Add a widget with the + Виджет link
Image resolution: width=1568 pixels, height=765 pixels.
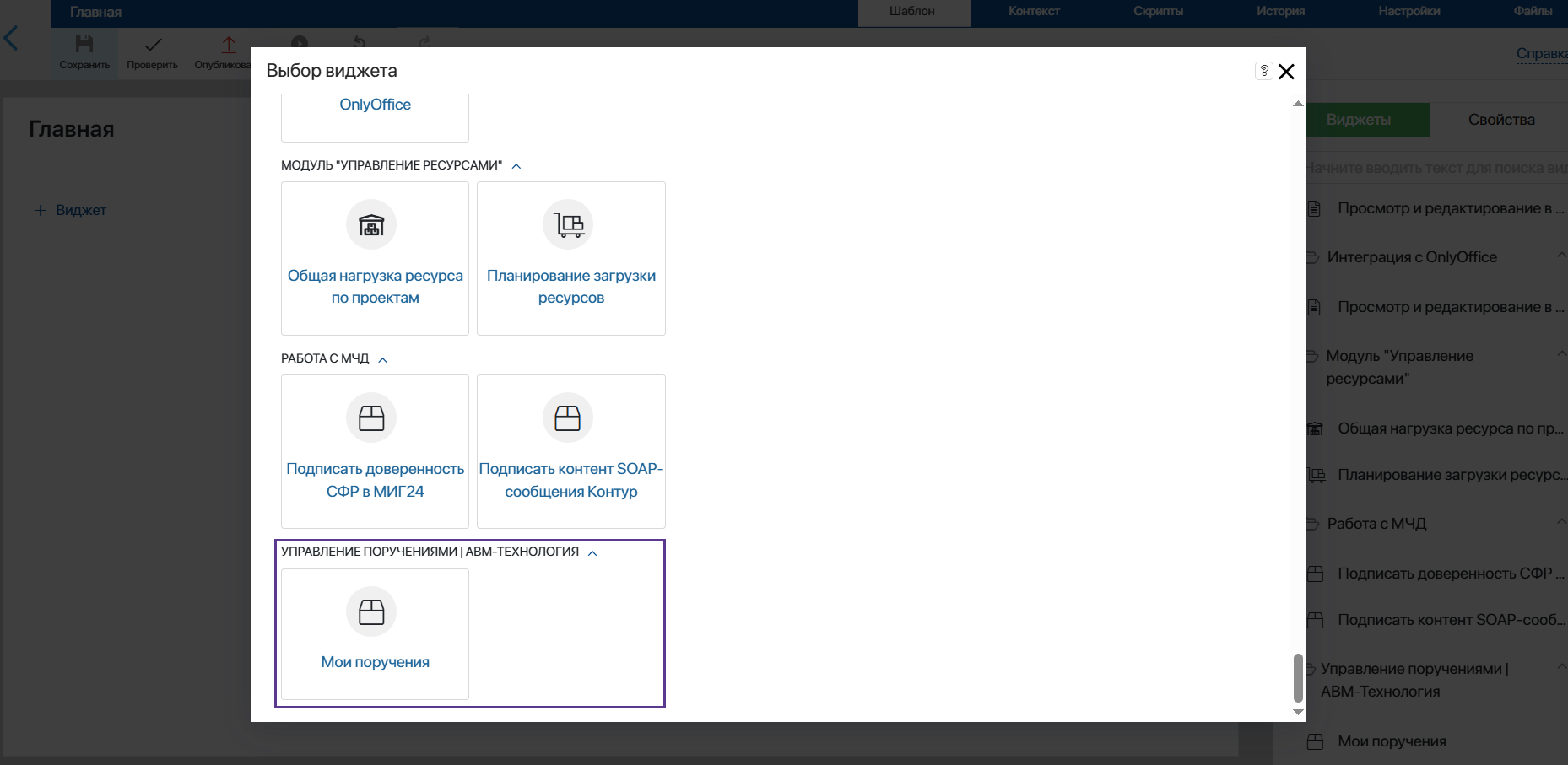point(71,210)
